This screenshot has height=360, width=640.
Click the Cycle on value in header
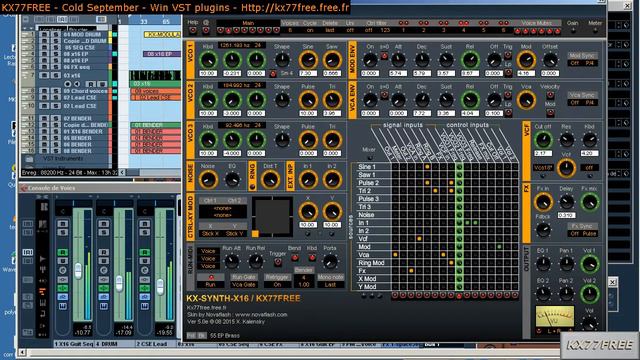click(x=310, y=30)
